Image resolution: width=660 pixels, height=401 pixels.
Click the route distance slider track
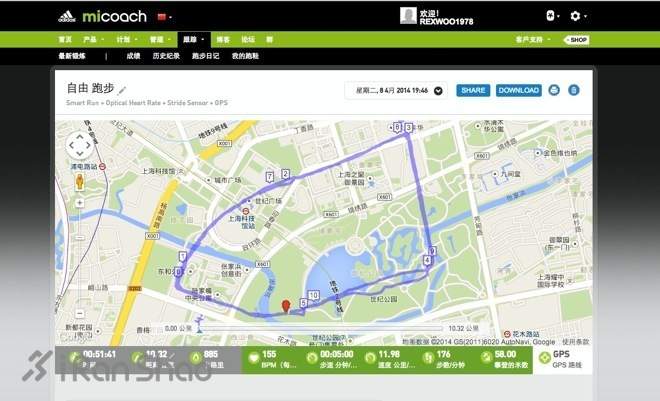(322, 328)
